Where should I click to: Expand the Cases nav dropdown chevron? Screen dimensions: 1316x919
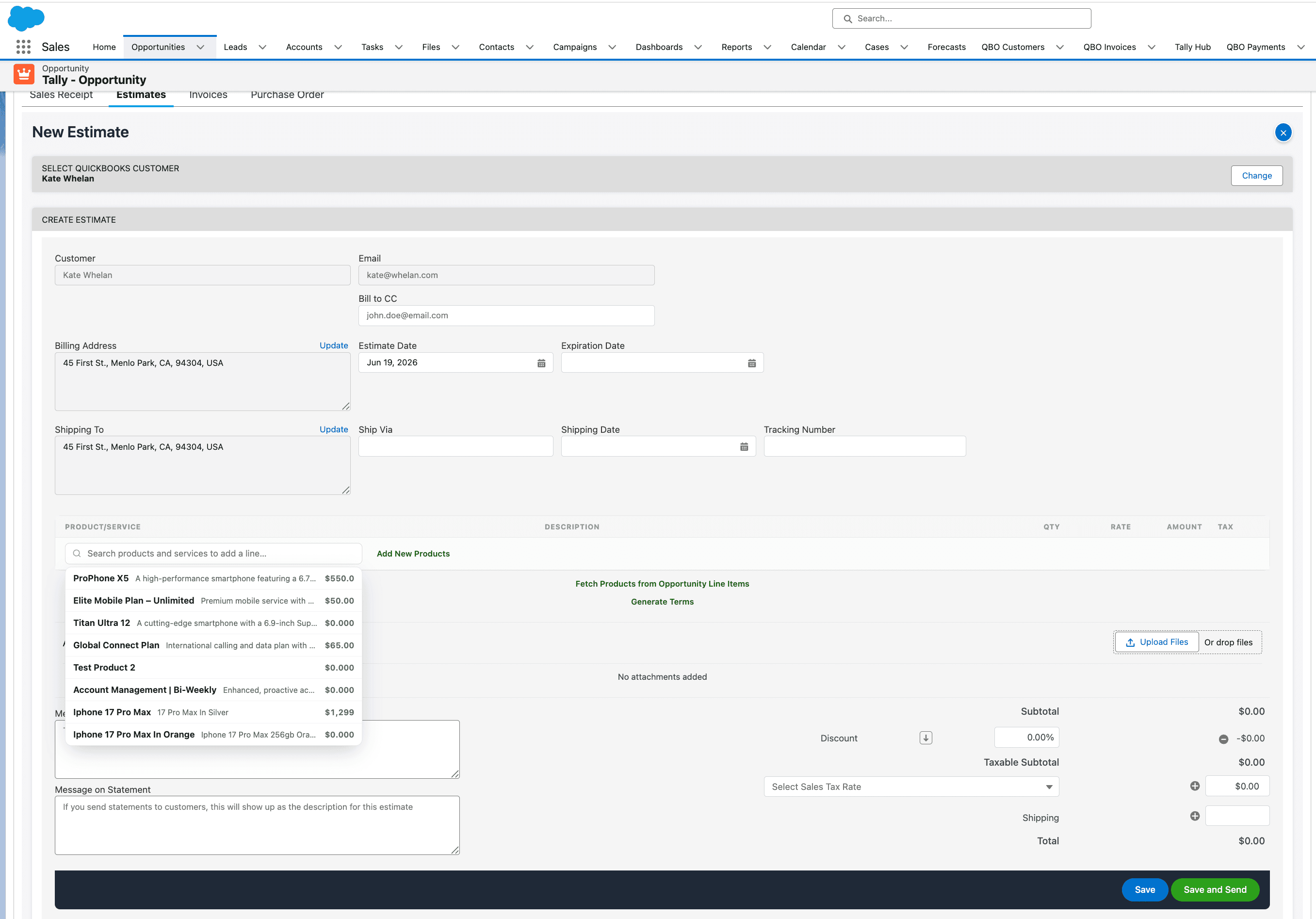904,47
